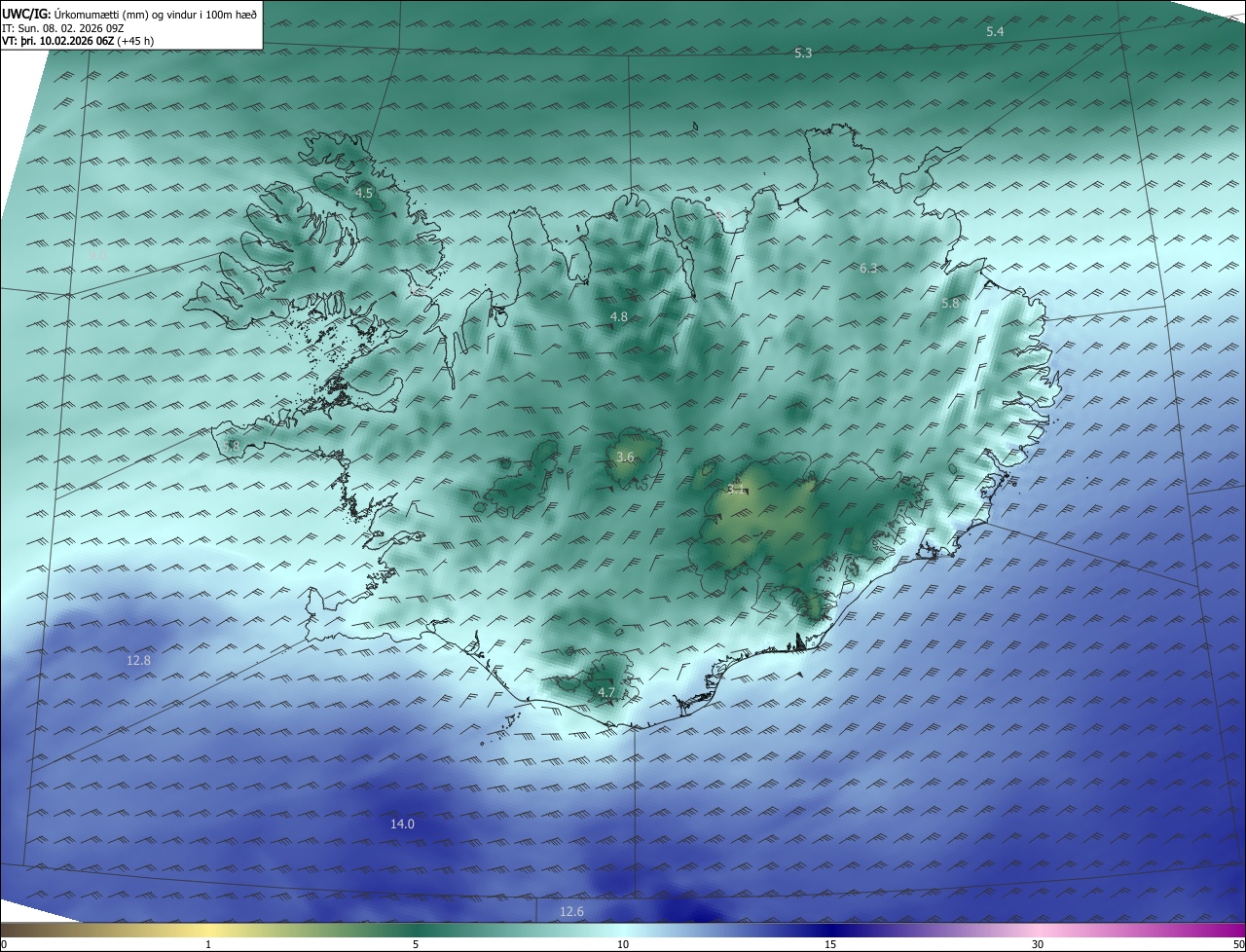Click the colorbar tick label 0
Image resolution: width=1246 pixels, height=952 pixels.
[x=4, y=944]
